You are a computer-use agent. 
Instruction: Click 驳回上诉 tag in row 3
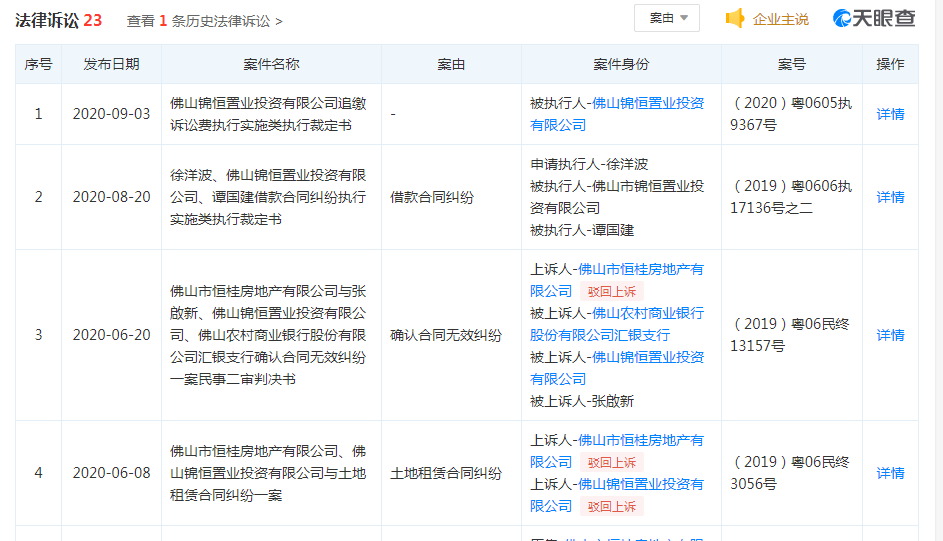coord(612,292)
